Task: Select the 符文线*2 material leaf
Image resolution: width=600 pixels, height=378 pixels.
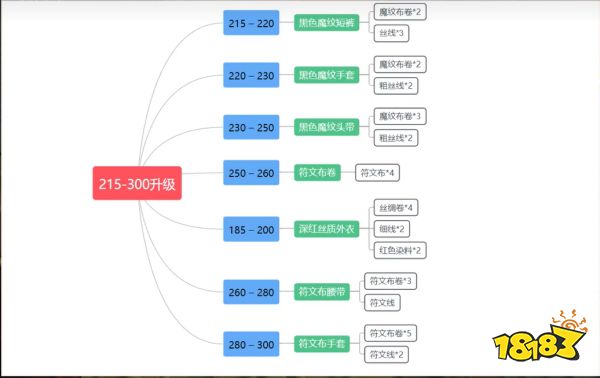Action: click(x=386, y=355)
